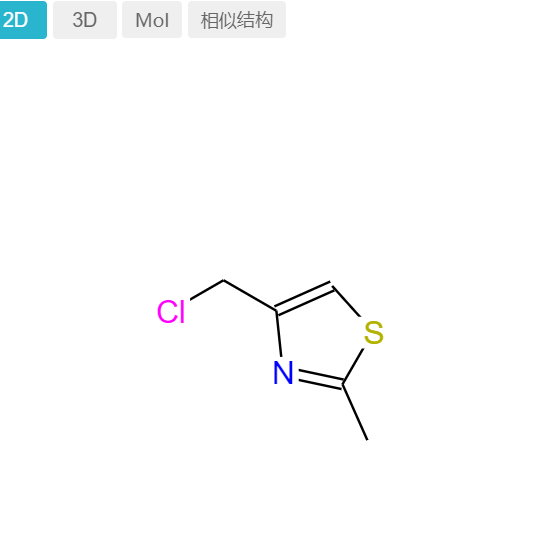Select ring carbon bearing the methyl group
Image resolution: width=553 pixels, height=545 pixels.
click(x=343, y=384)
